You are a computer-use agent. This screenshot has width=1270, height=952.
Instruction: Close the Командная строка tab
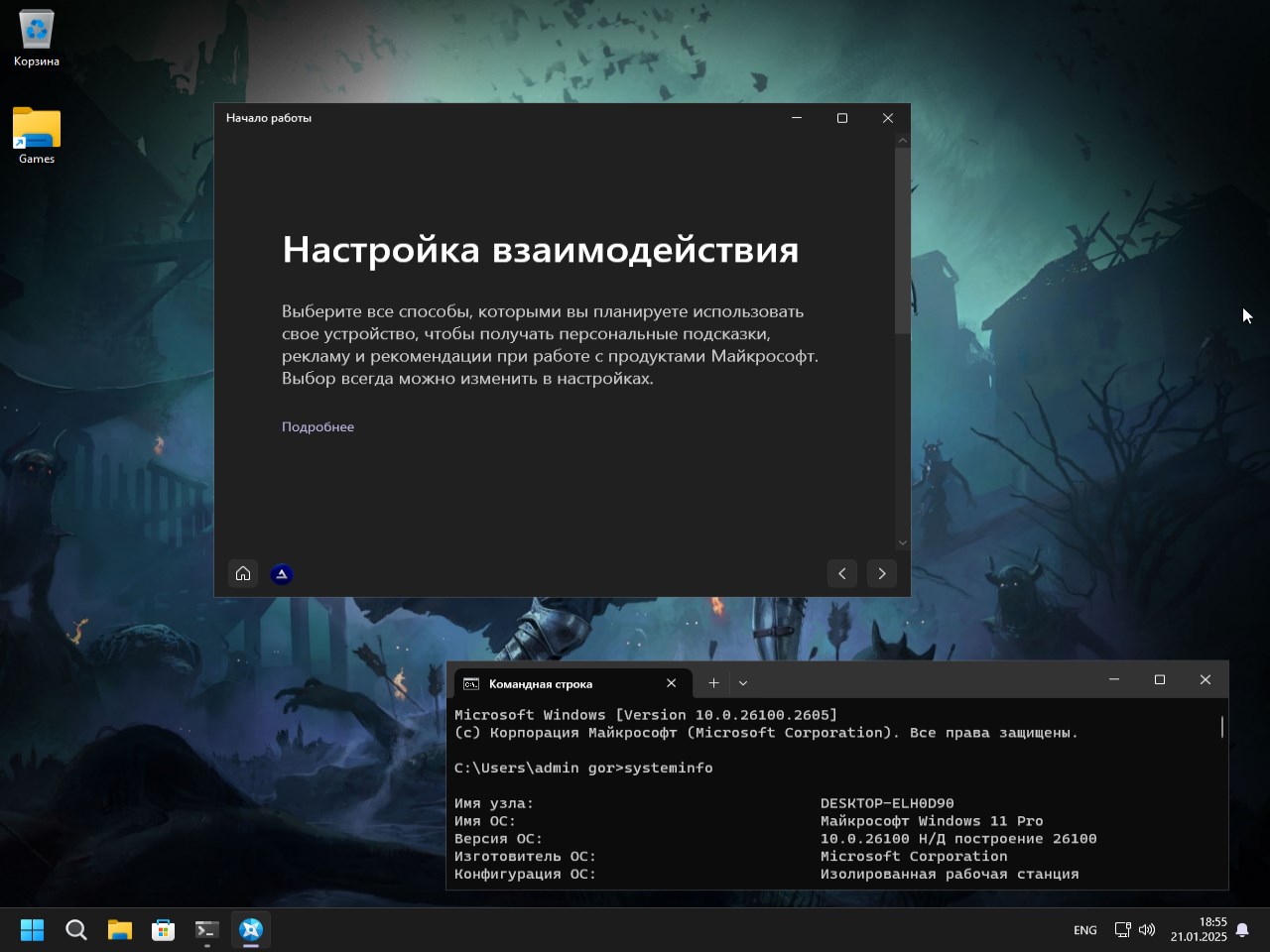(672, 683)
